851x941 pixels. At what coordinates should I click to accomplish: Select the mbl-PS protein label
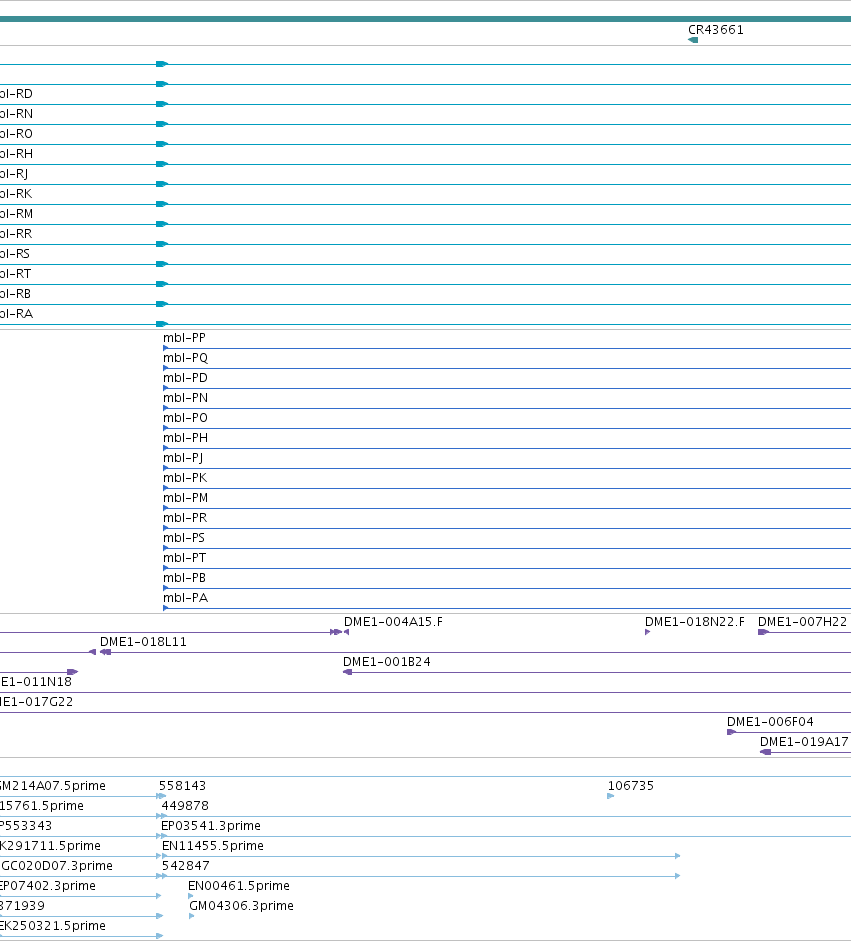(184, 538)
